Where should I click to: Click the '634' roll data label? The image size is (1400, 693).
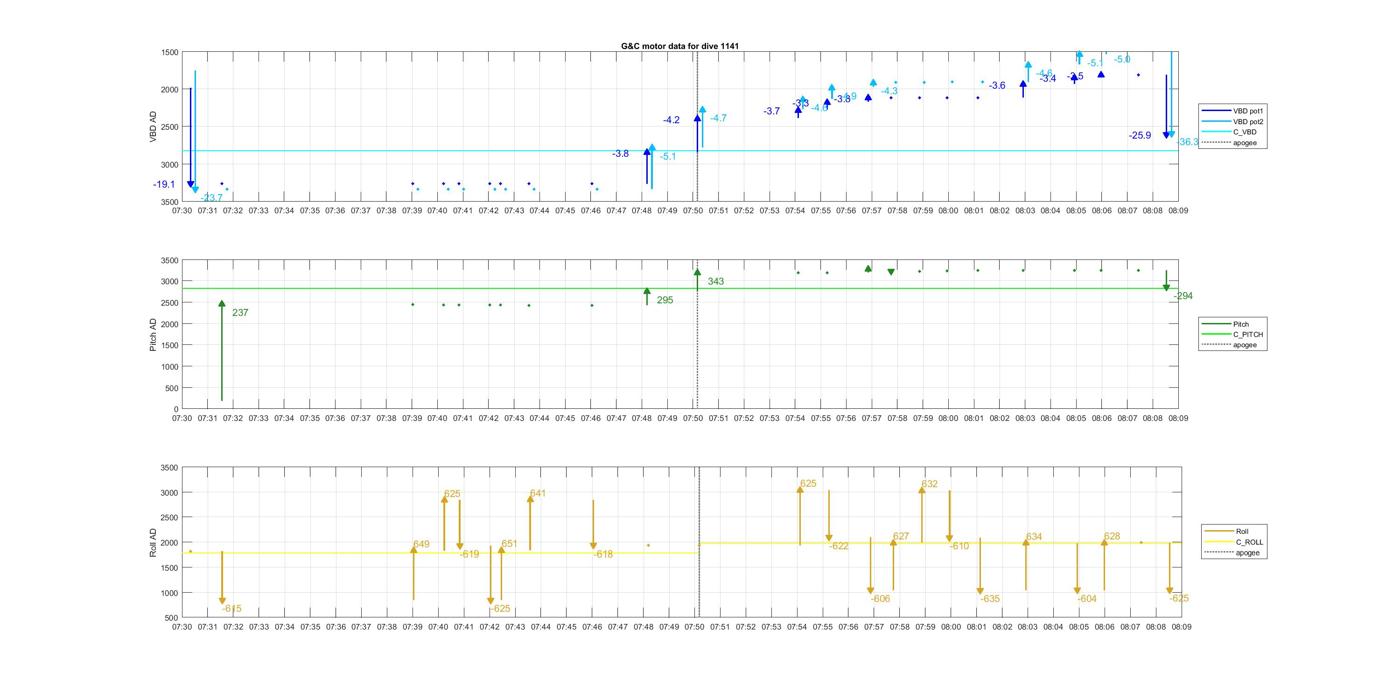(x=1033, y=537)
